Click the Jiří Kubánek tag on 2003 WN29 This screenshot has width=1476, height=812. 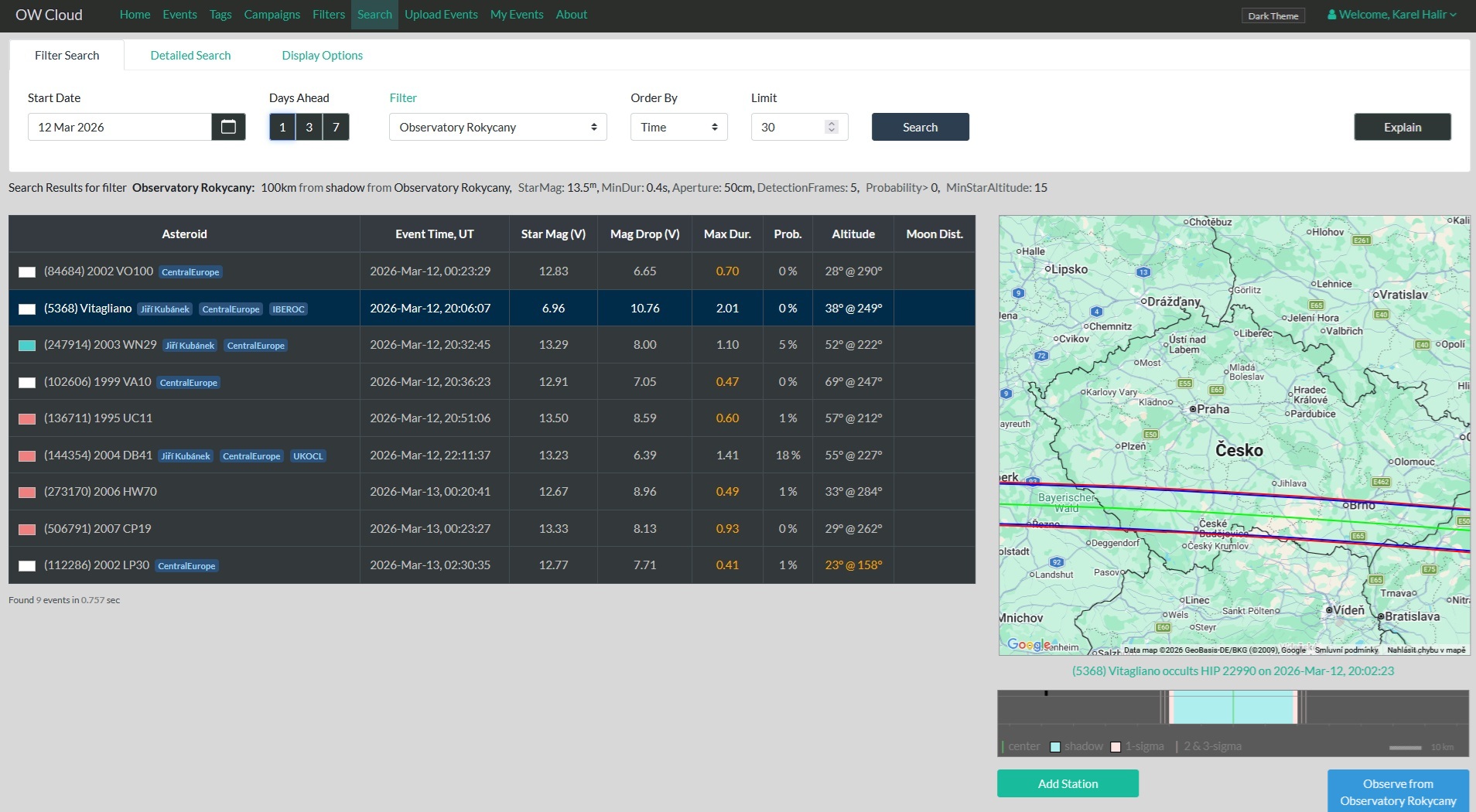190,346
